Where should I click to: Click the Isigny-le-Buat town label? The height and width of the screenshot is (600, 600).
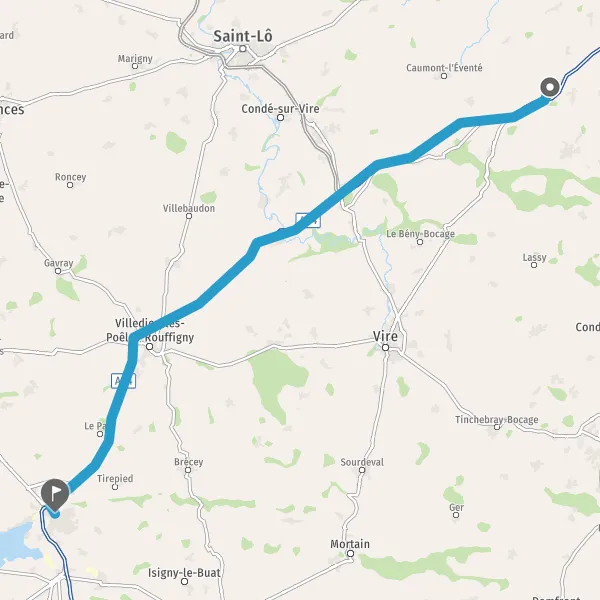(184, 573)
